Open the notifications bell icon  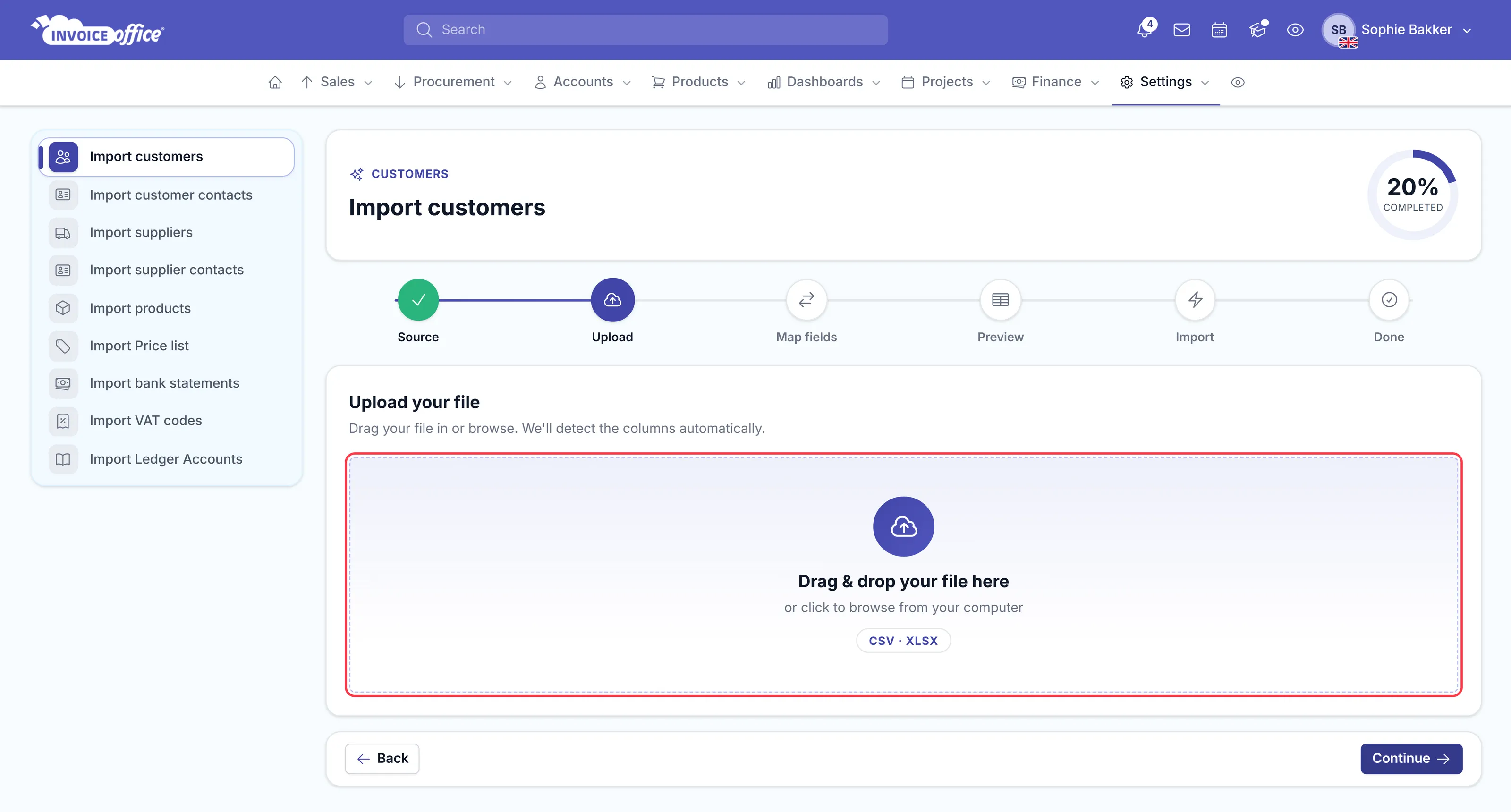click(1144, 29)
